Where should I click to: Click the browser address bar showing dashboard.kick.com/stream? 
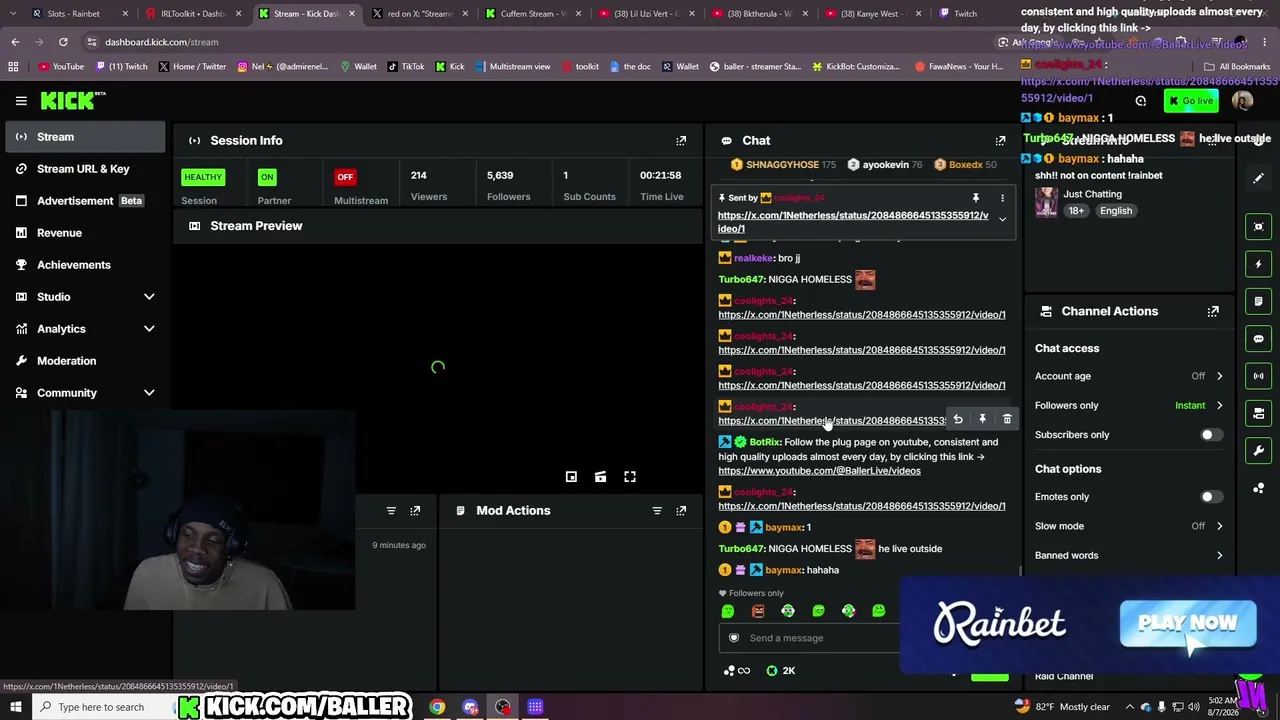tap(540, 42)
